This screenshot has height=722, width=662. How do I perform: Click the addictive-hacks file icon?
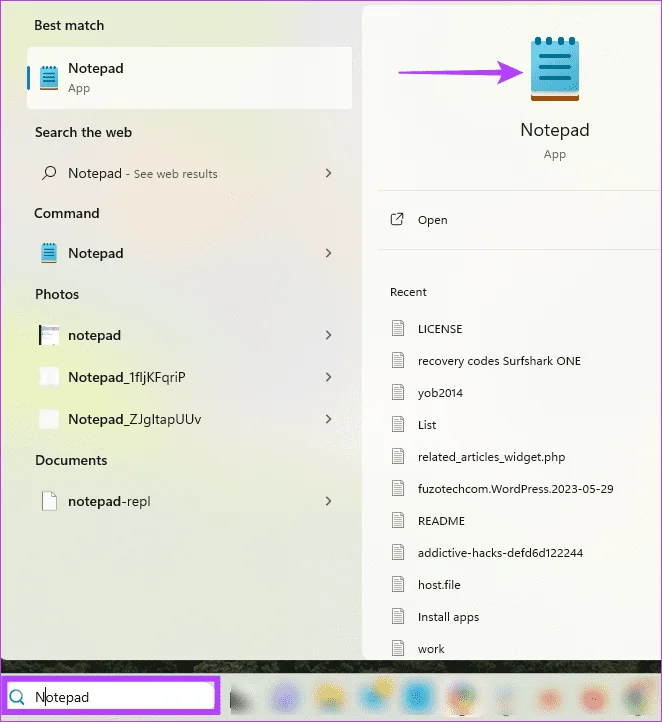(398, 552)
